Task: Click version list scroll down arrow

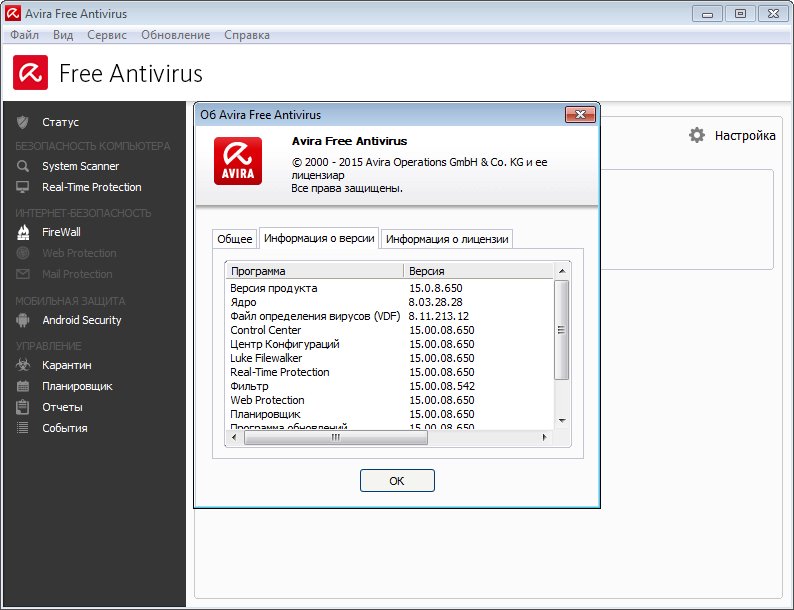Action: click(562, 421)
